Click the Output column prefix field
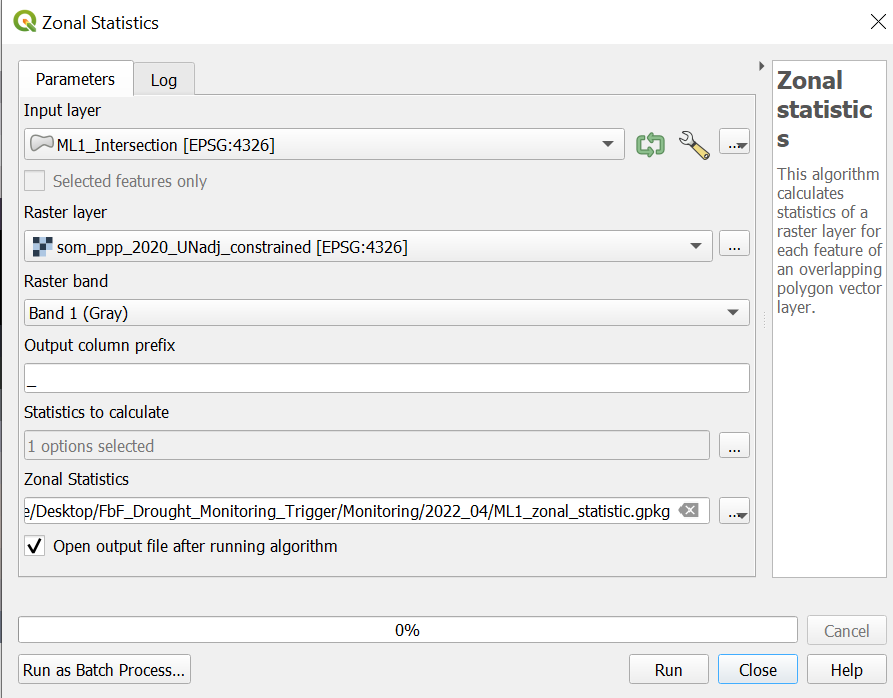The width and height of the screenshot is (893, 698). point(386,378)
